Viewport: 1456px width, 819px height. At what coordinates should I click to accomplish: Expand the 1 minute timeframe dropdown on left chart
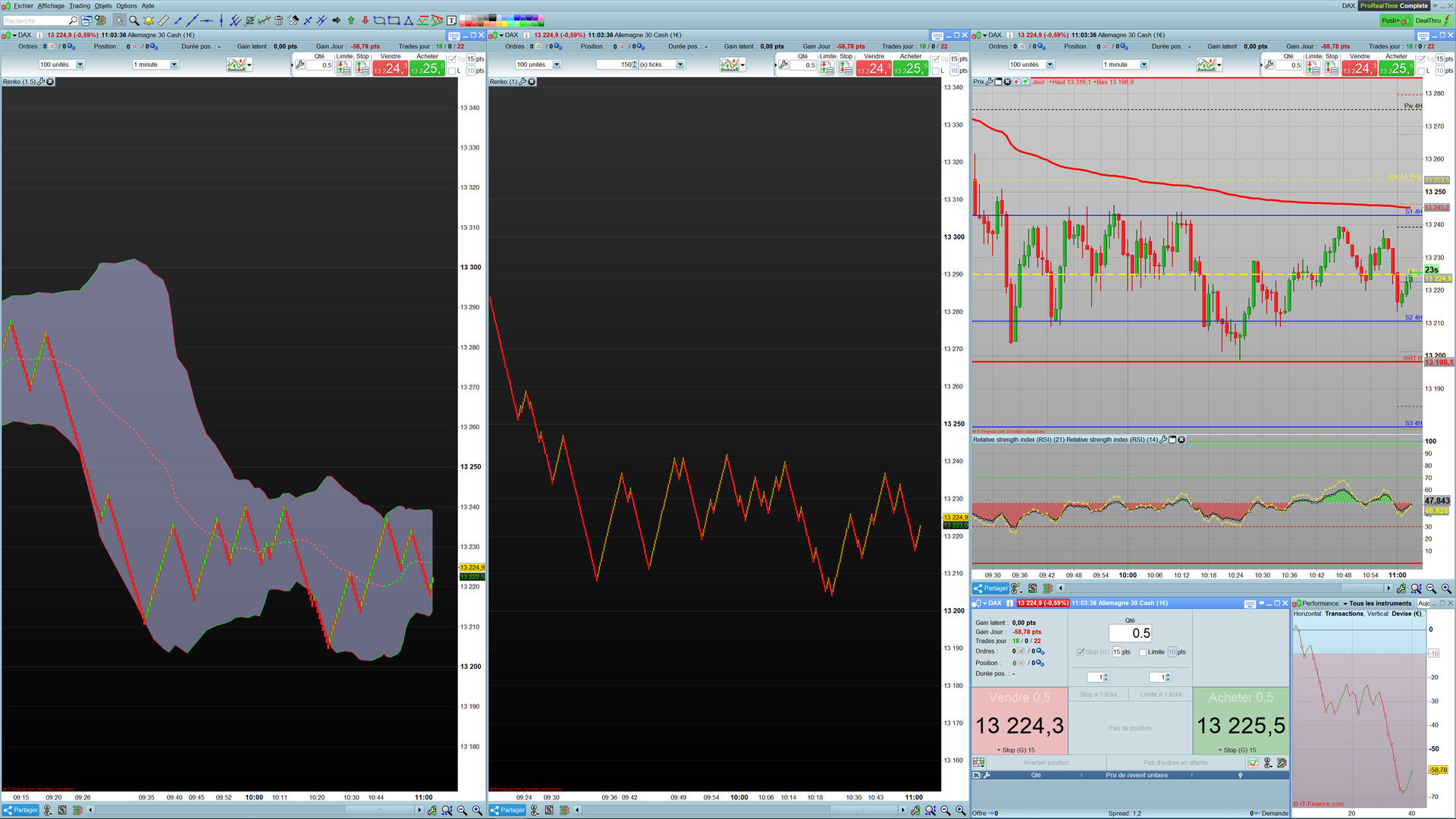pos(174,64)
